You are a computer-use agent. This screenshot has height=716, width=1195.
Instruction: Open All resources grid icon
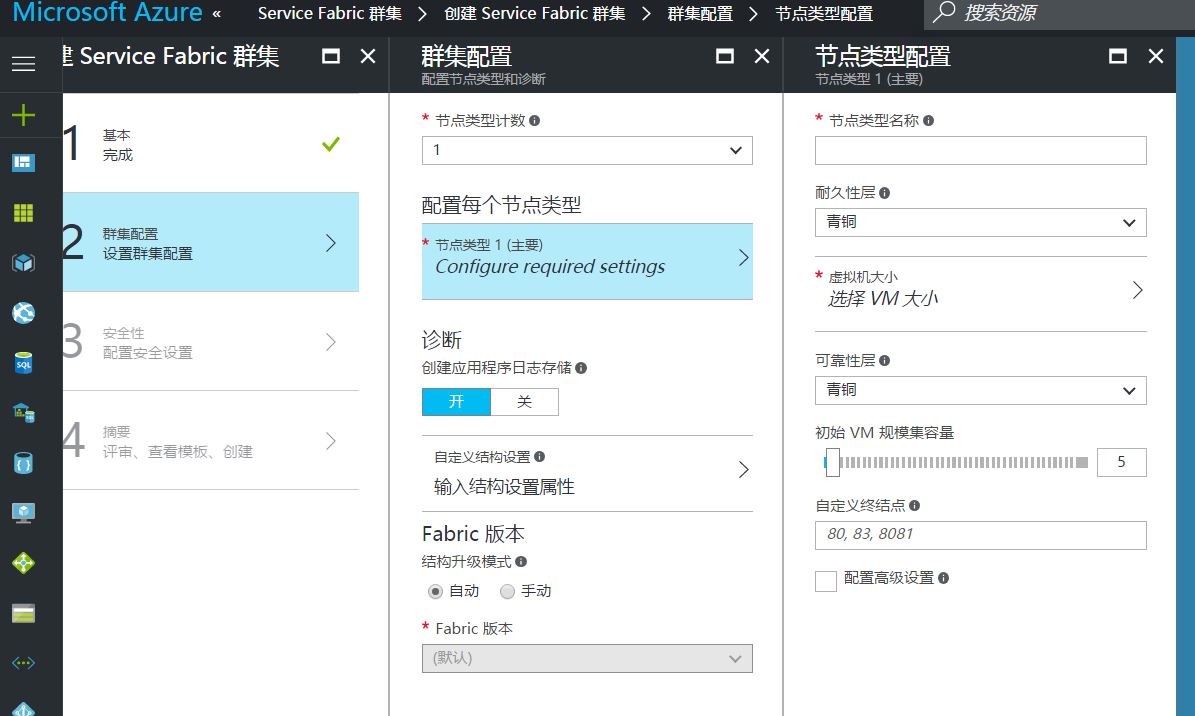point(24,213)
